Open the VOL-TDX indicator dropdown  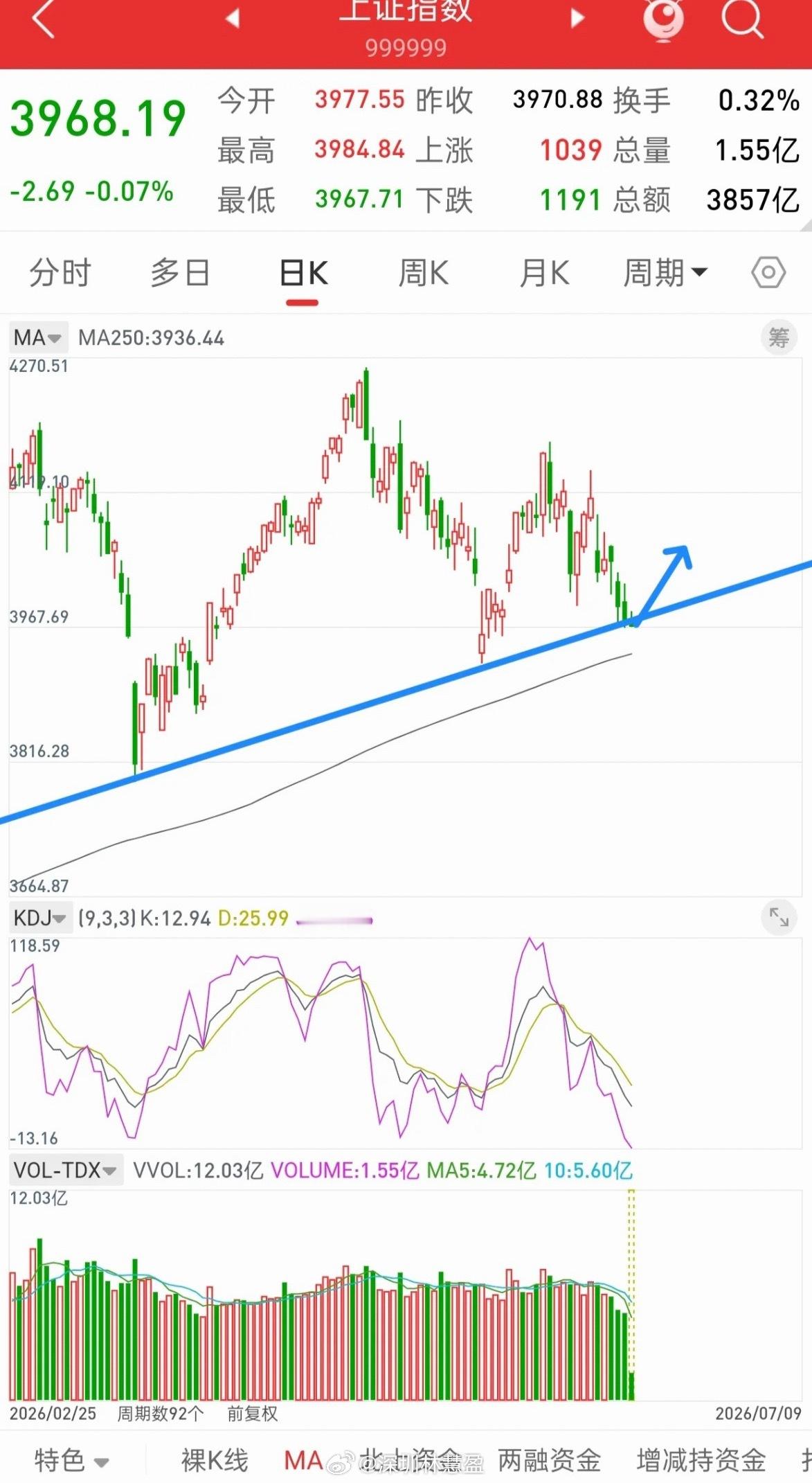pyautogui.click(x=66, y=1171)
